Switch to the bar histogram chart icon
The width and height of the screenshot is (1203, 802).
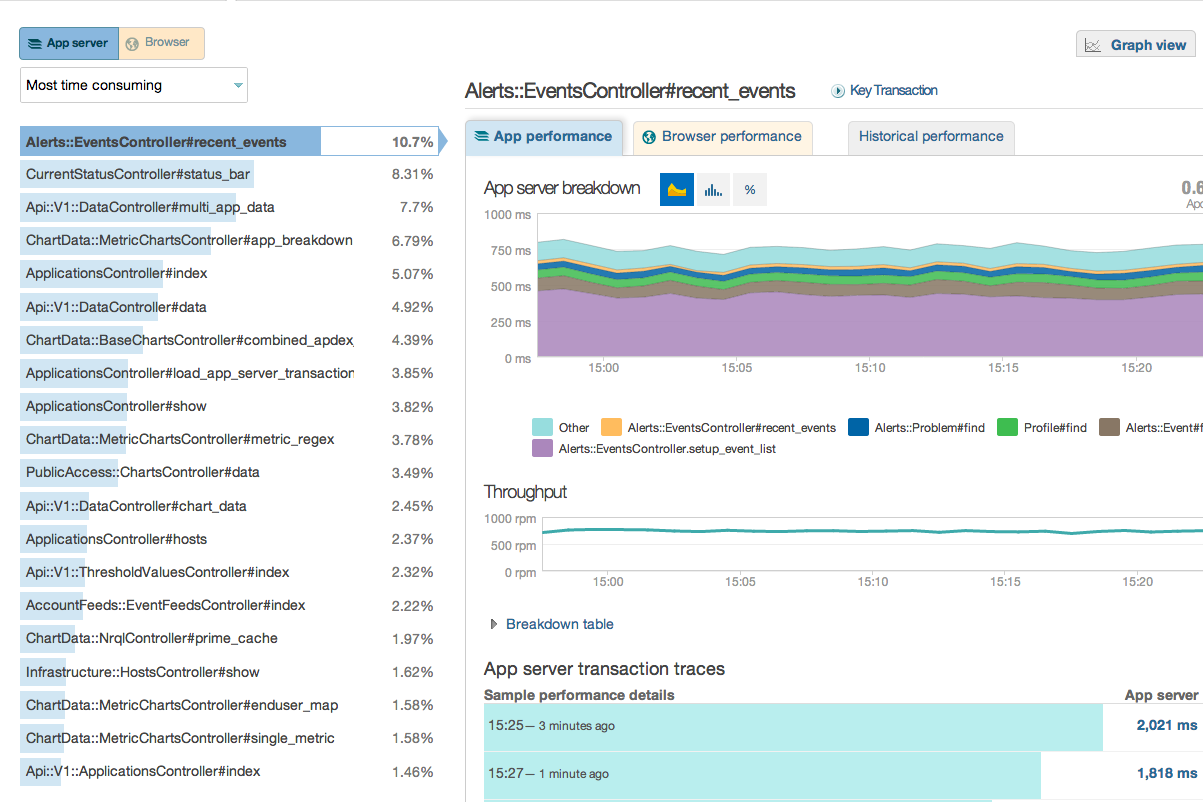pyautogui.click(x=713, y=189)
